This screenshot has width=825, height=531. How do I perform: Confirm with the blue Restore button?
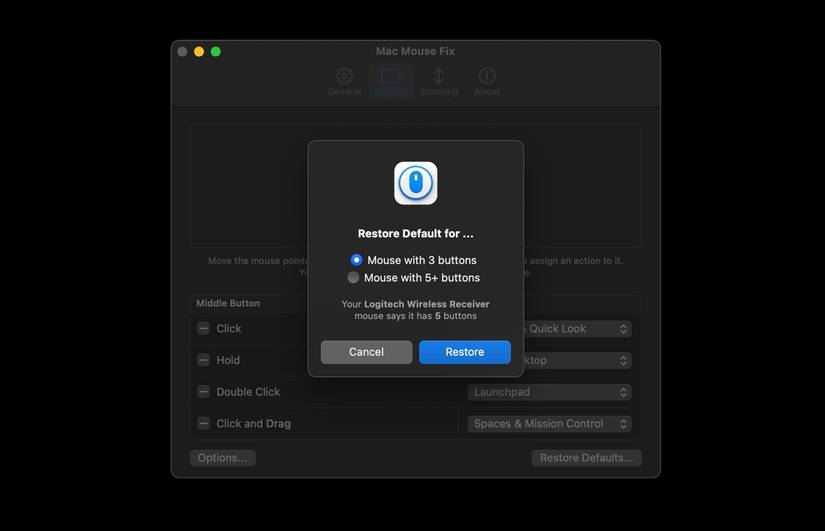click(465, 352)
